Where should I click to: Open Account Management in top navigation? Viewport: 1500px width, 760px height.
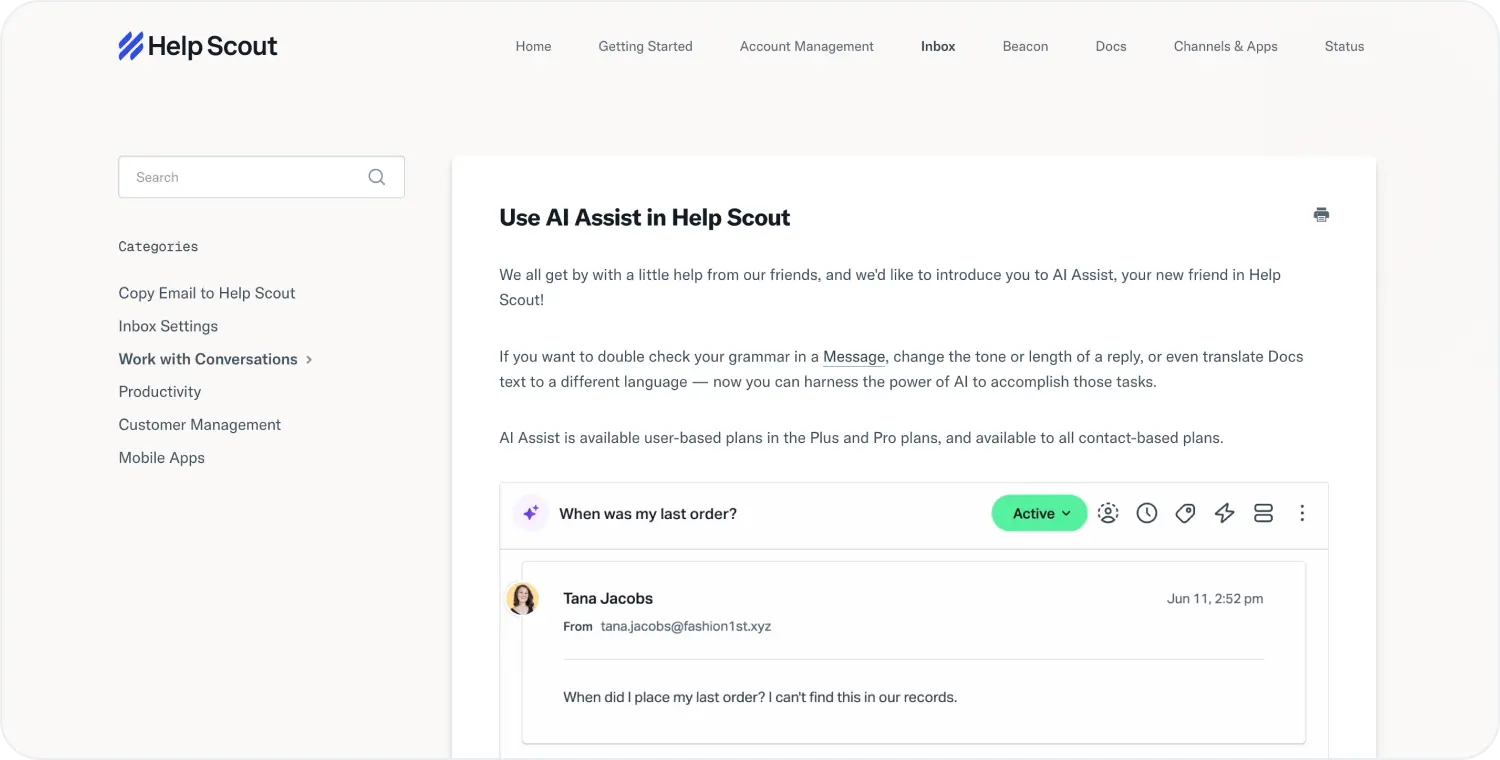(807, 46)
